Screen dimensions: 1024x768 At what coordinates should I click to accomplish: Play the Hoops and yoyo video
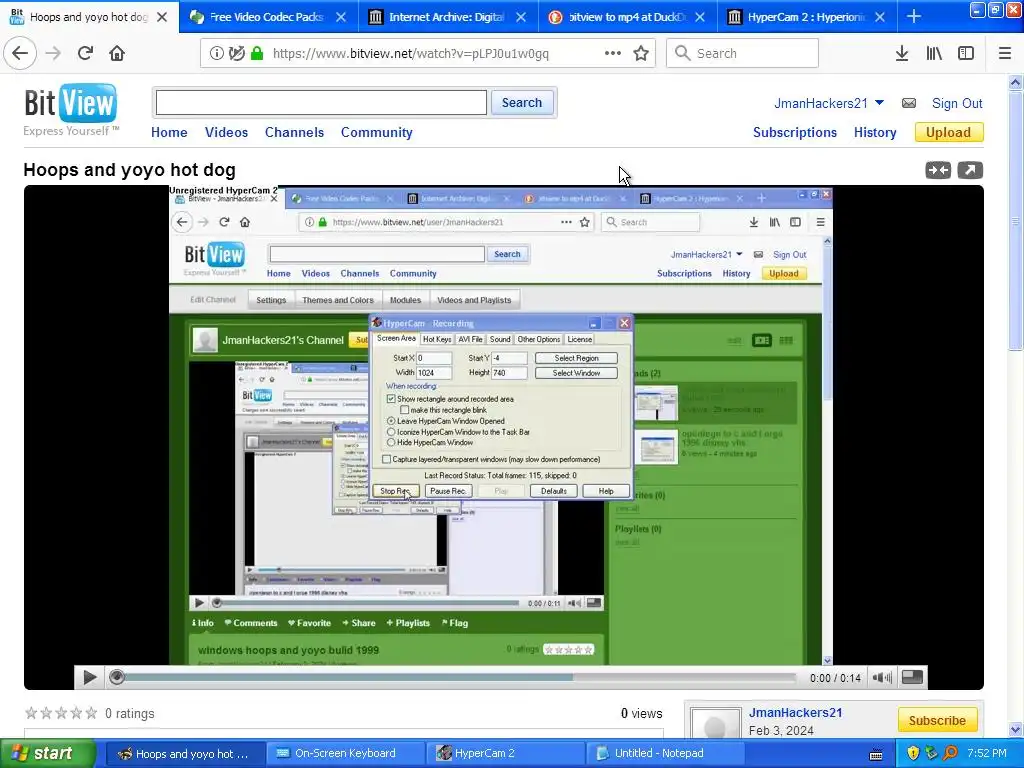(90, 678)
